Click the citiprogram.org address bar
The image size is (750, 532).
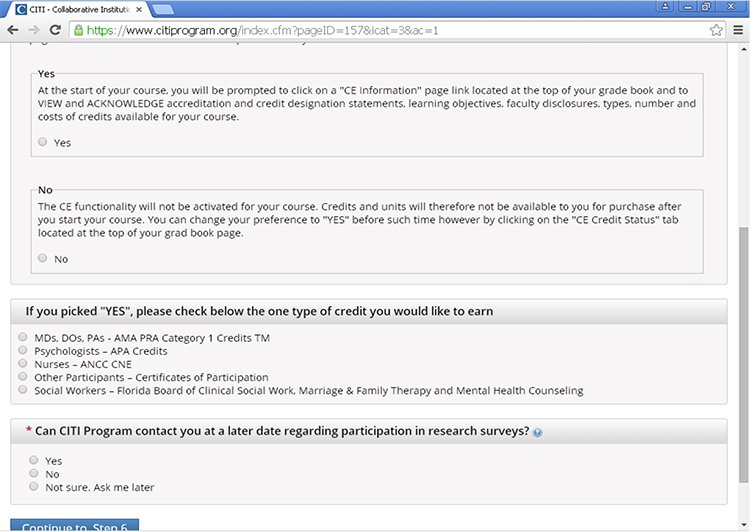(392, 30)
